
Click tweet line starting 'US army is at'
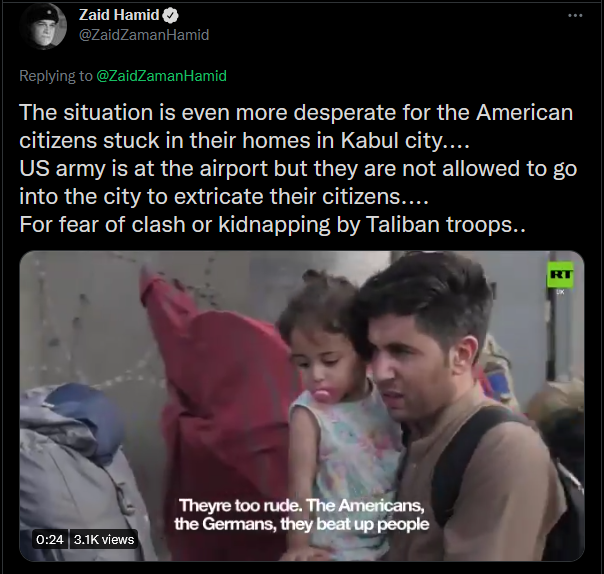point(298,169)
